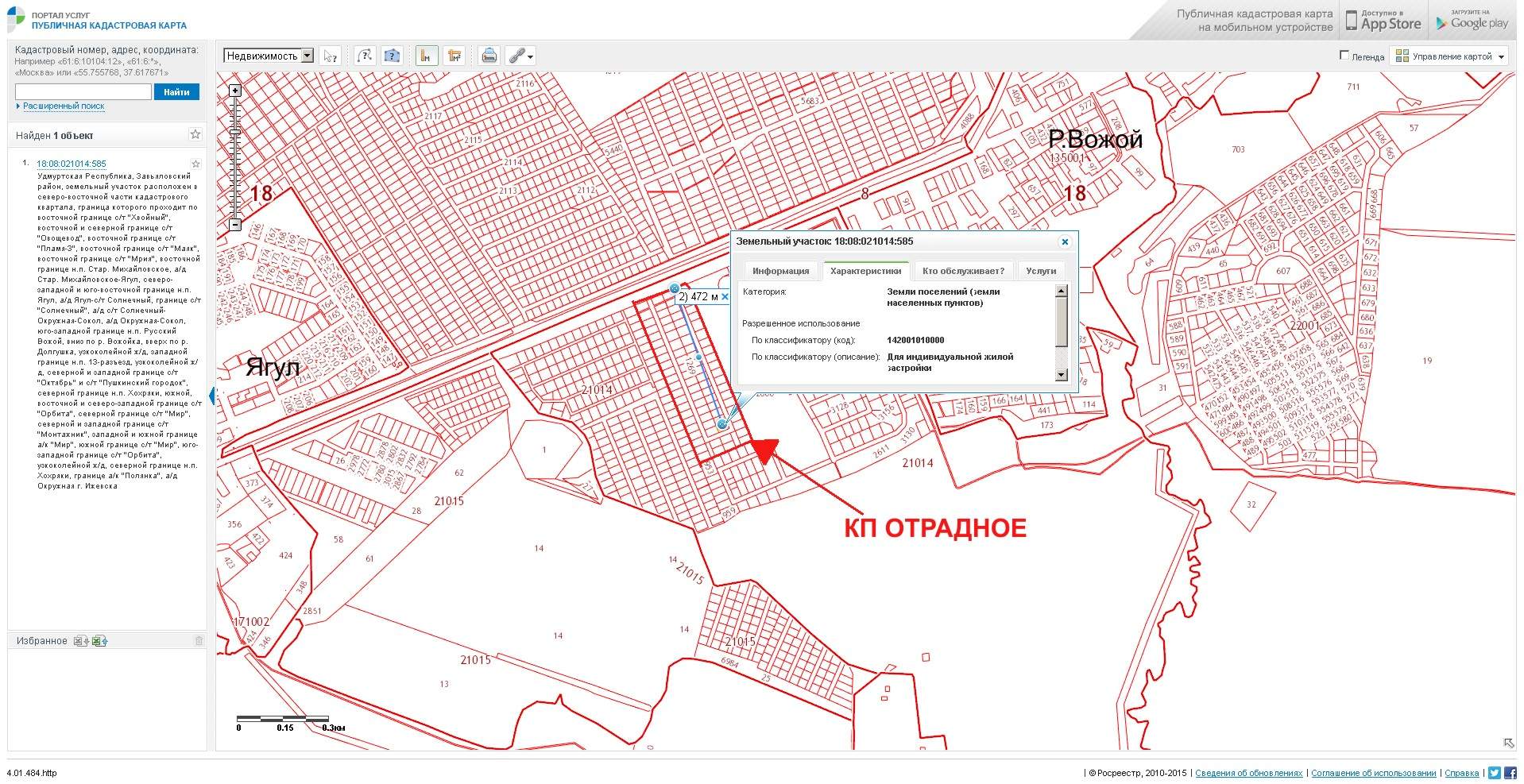Toggle favorites star in results header
The width and height of the screenshot is (1524, 784).
point(195,134)
